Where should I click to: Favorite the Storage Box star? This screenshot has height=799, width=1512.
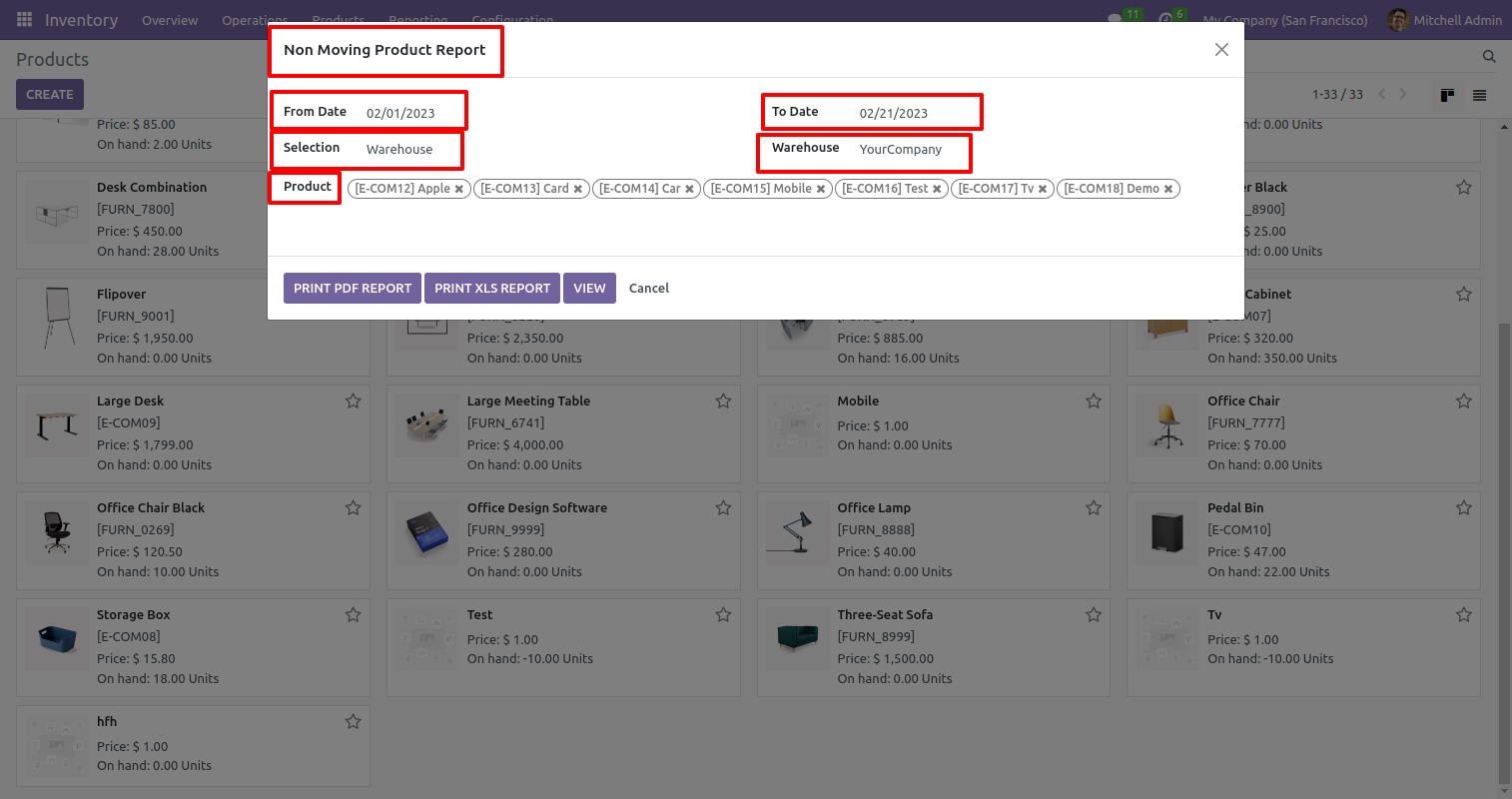[x=354, y=614]
